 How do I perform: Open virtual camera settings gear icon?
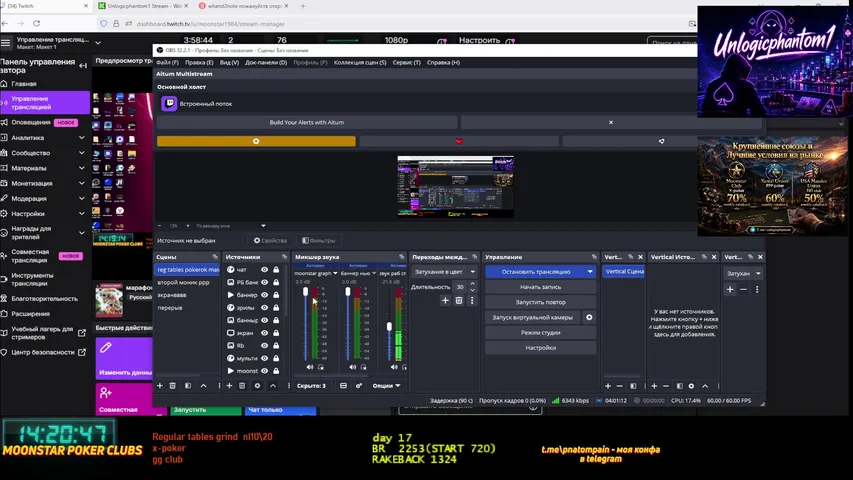[x=589, y=317]
